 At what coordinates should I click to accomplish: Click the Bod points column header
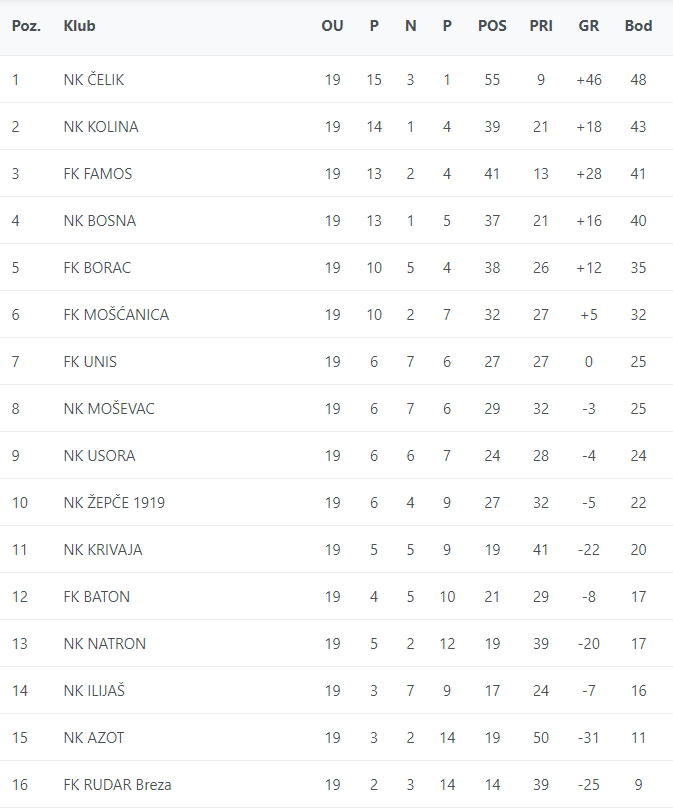pyautogui.click(x=638, y=26)
